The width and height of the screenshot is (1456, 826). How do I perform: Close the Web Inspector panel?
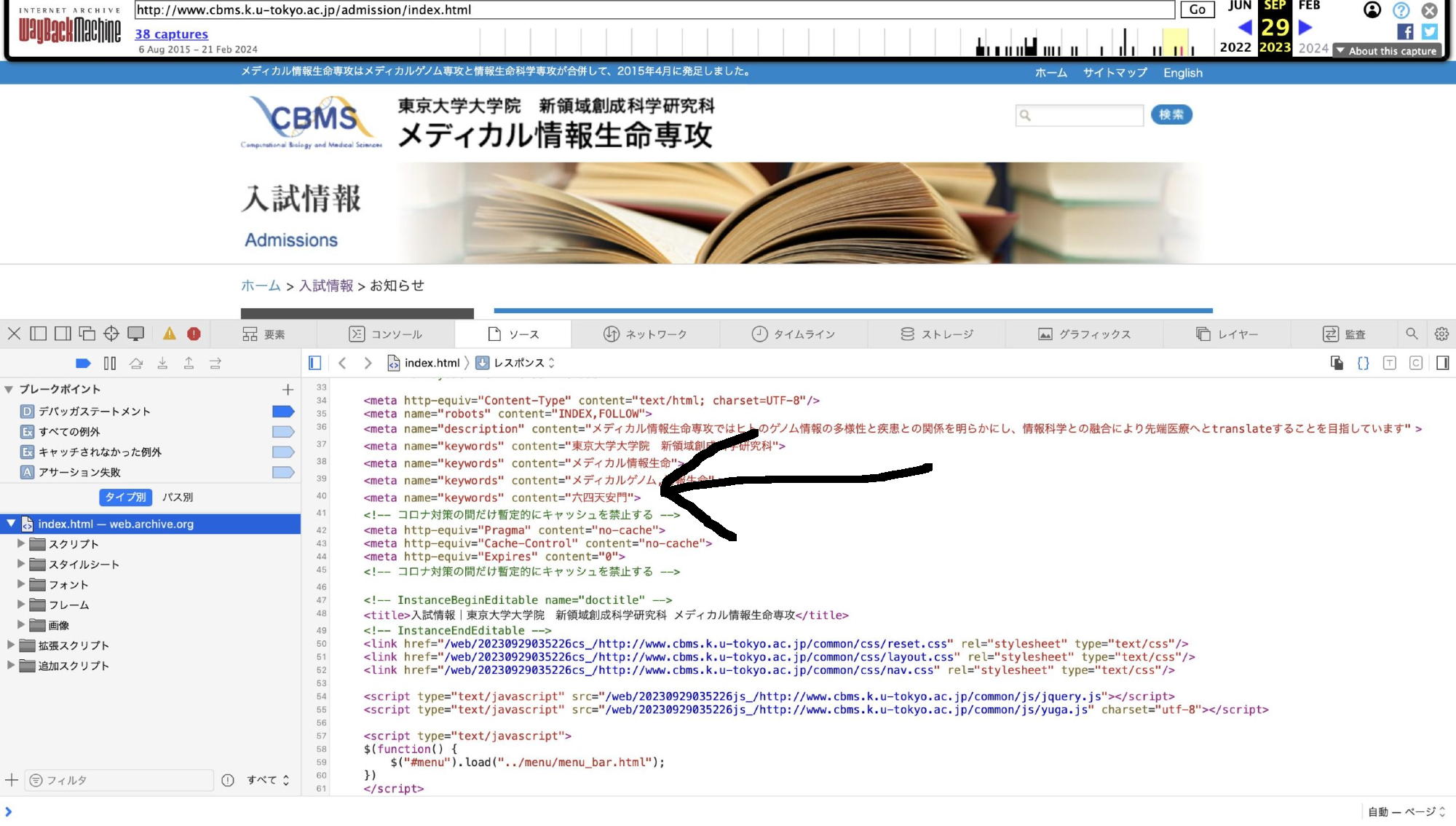click(x=14, y=334)
